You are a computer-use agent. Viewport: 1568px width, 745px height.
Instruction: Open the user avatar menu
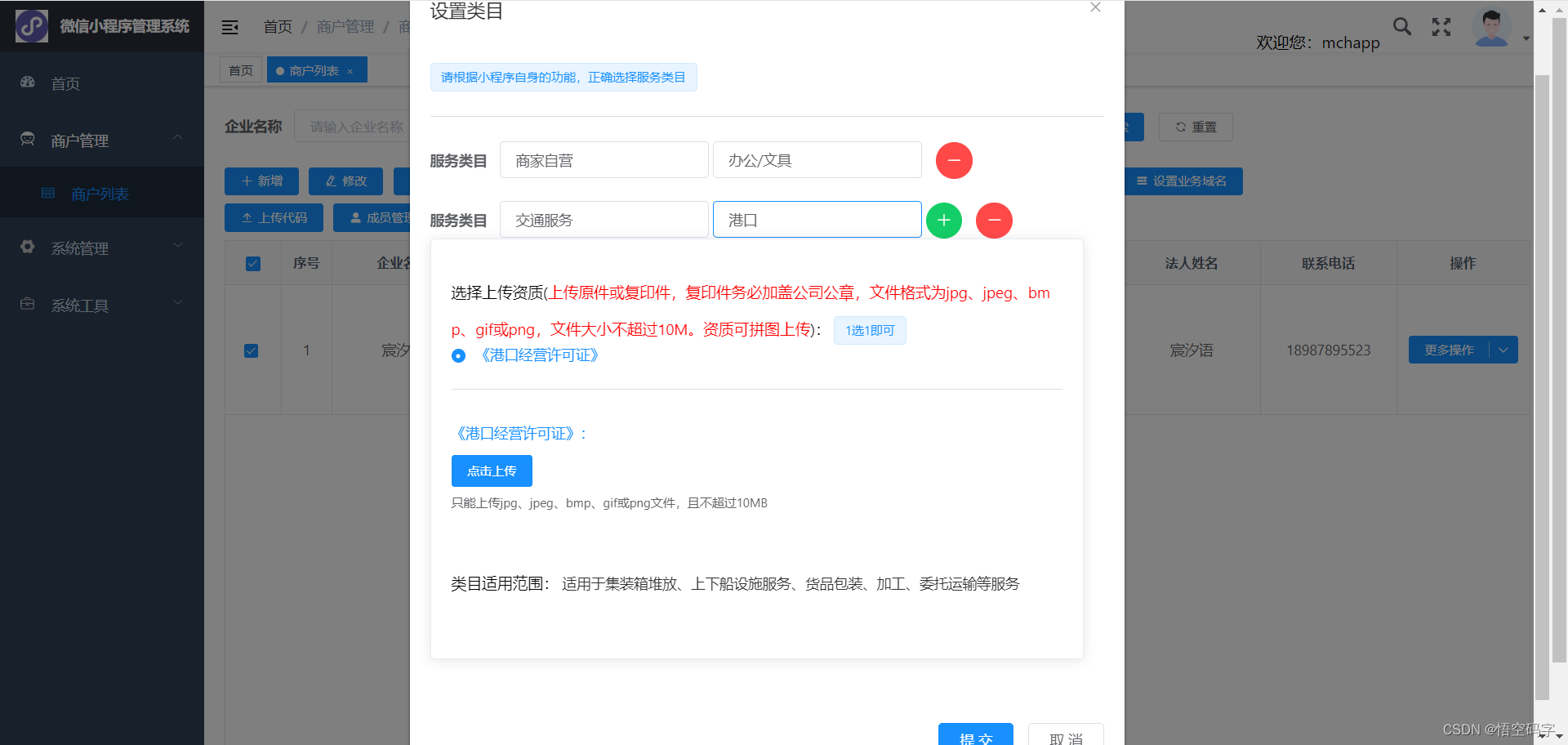click(1491, 27)
